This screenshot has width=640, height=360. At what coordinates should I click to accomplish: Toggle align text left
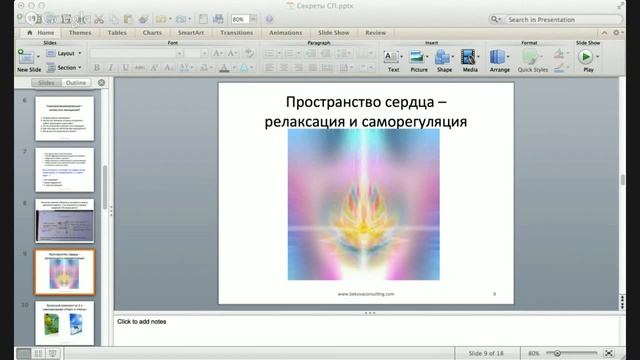pos(269,68)
